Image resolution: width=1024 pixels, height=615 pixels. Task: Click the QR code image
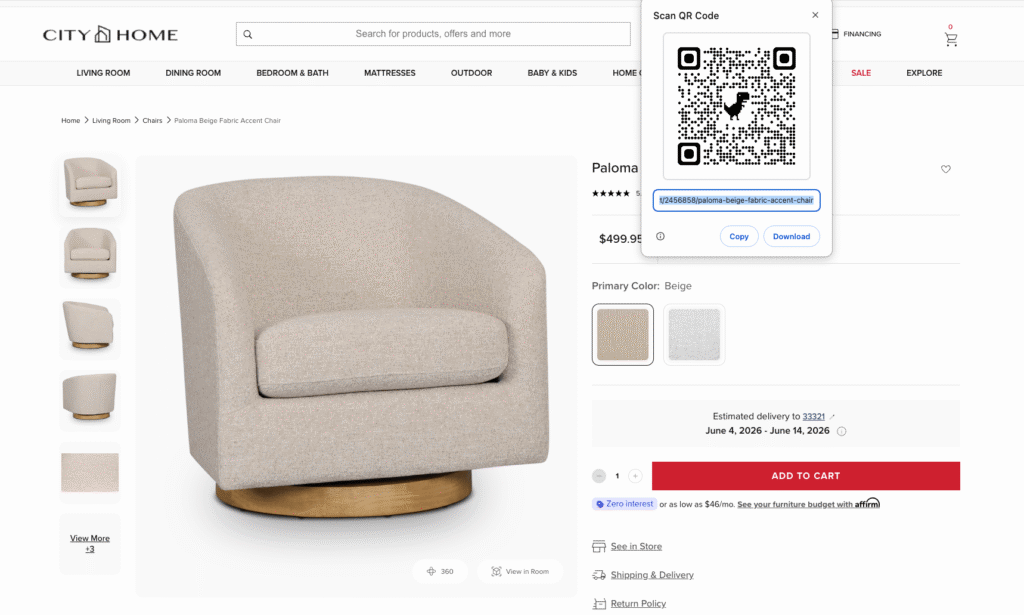coord(737,106)
